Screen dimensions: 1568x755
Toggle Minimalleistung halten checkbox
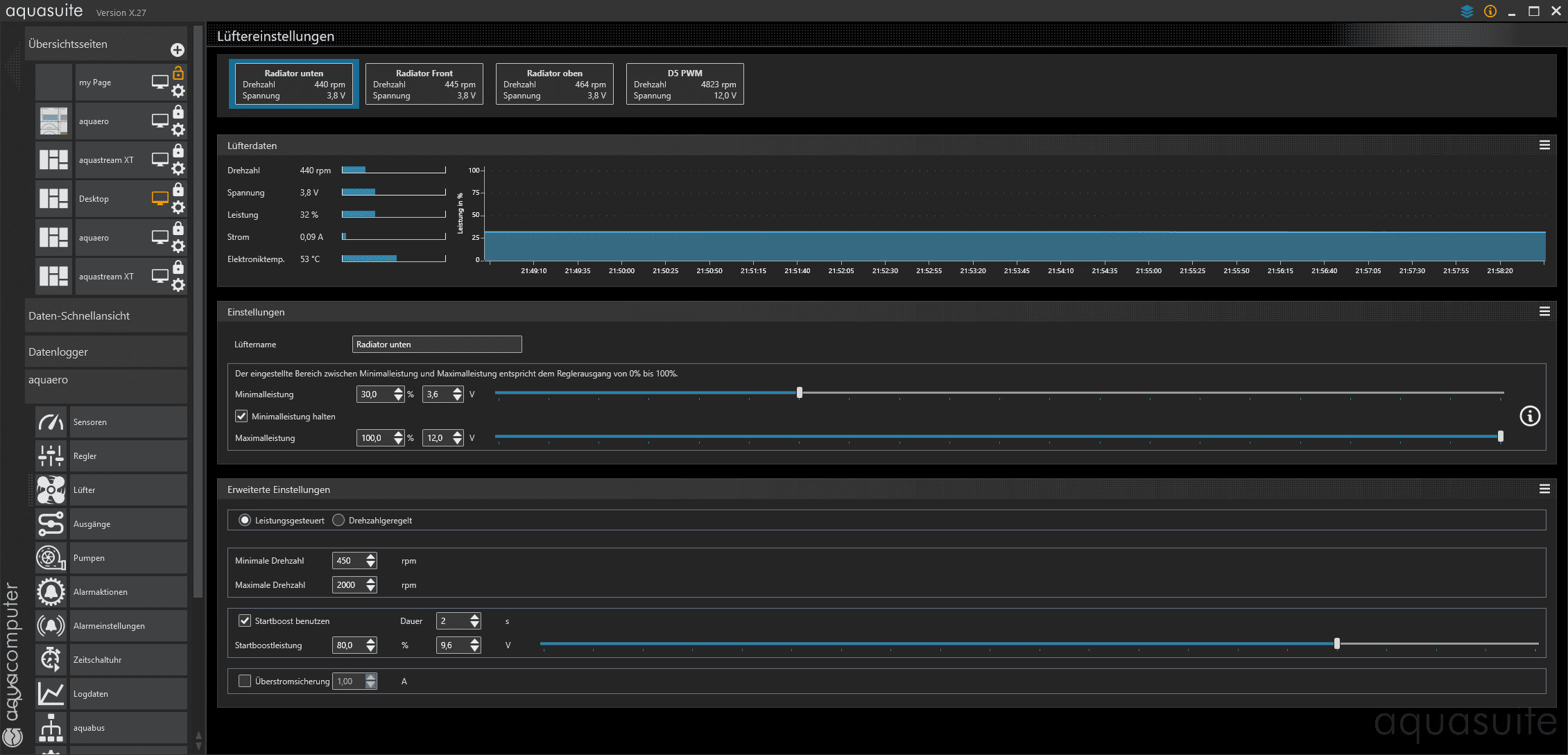241,416
